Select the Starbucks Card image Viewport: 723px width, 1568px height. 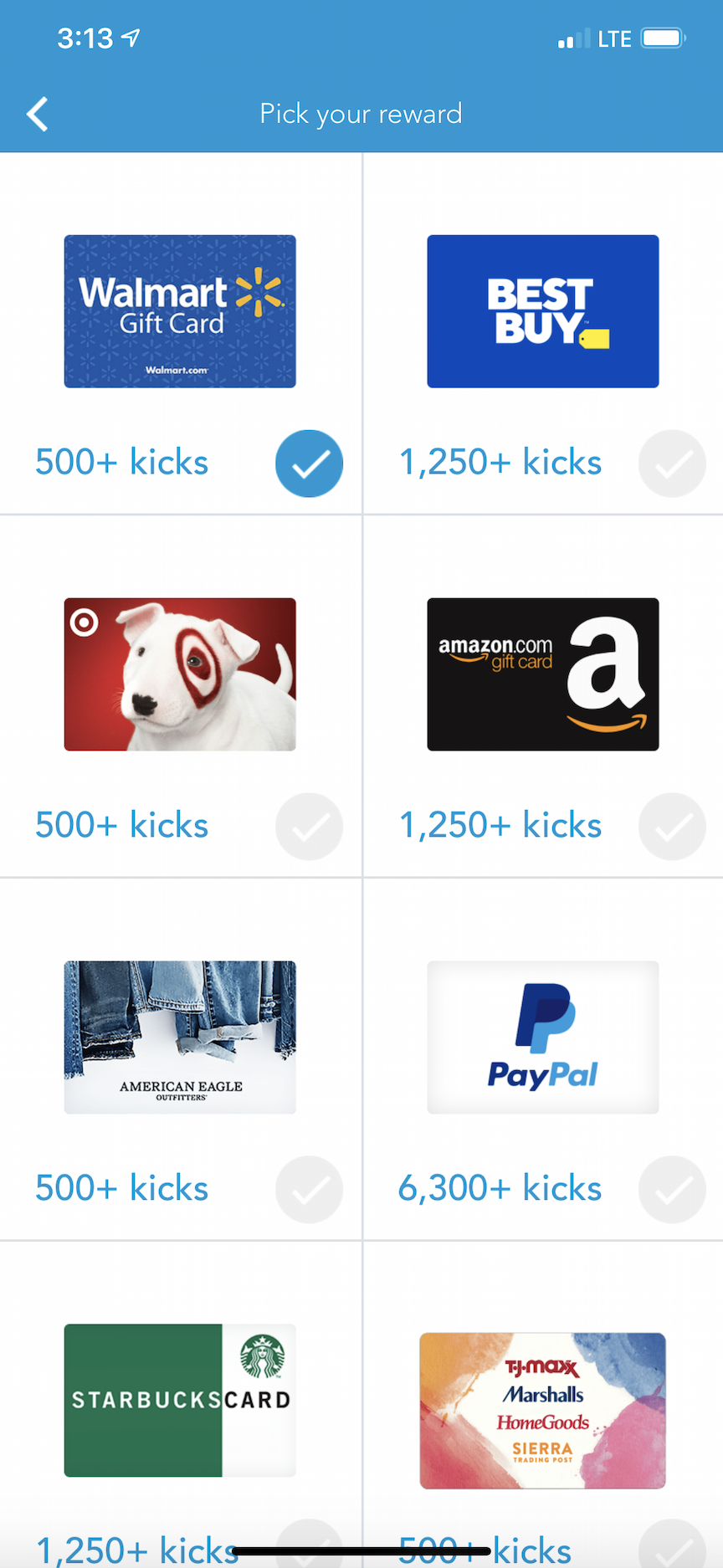click(x=180, y=1401)
